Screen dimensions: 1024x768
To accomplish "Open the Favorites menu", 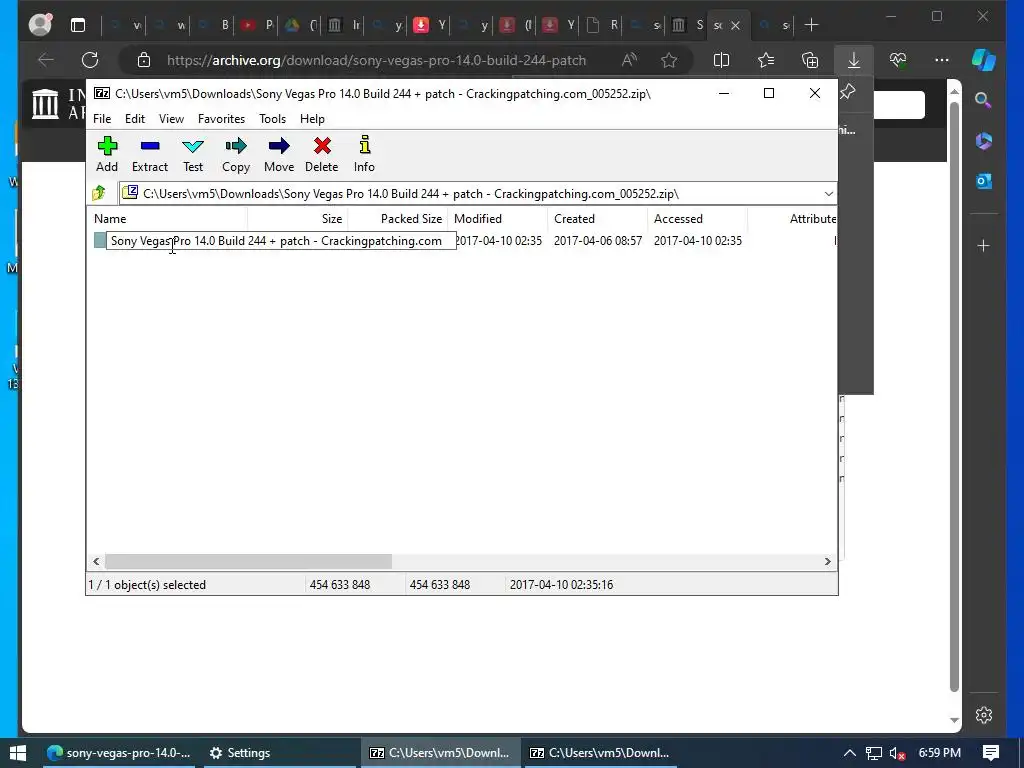I will [x=221, y=119].
